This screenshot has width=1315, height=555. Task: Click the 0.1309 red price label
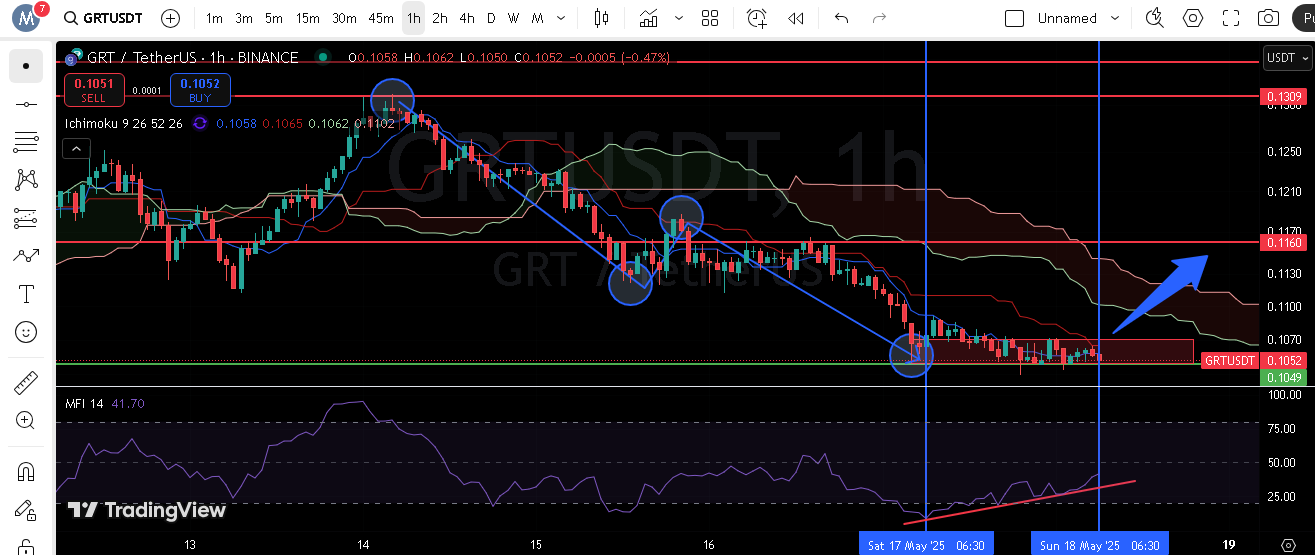point(1284,96)
